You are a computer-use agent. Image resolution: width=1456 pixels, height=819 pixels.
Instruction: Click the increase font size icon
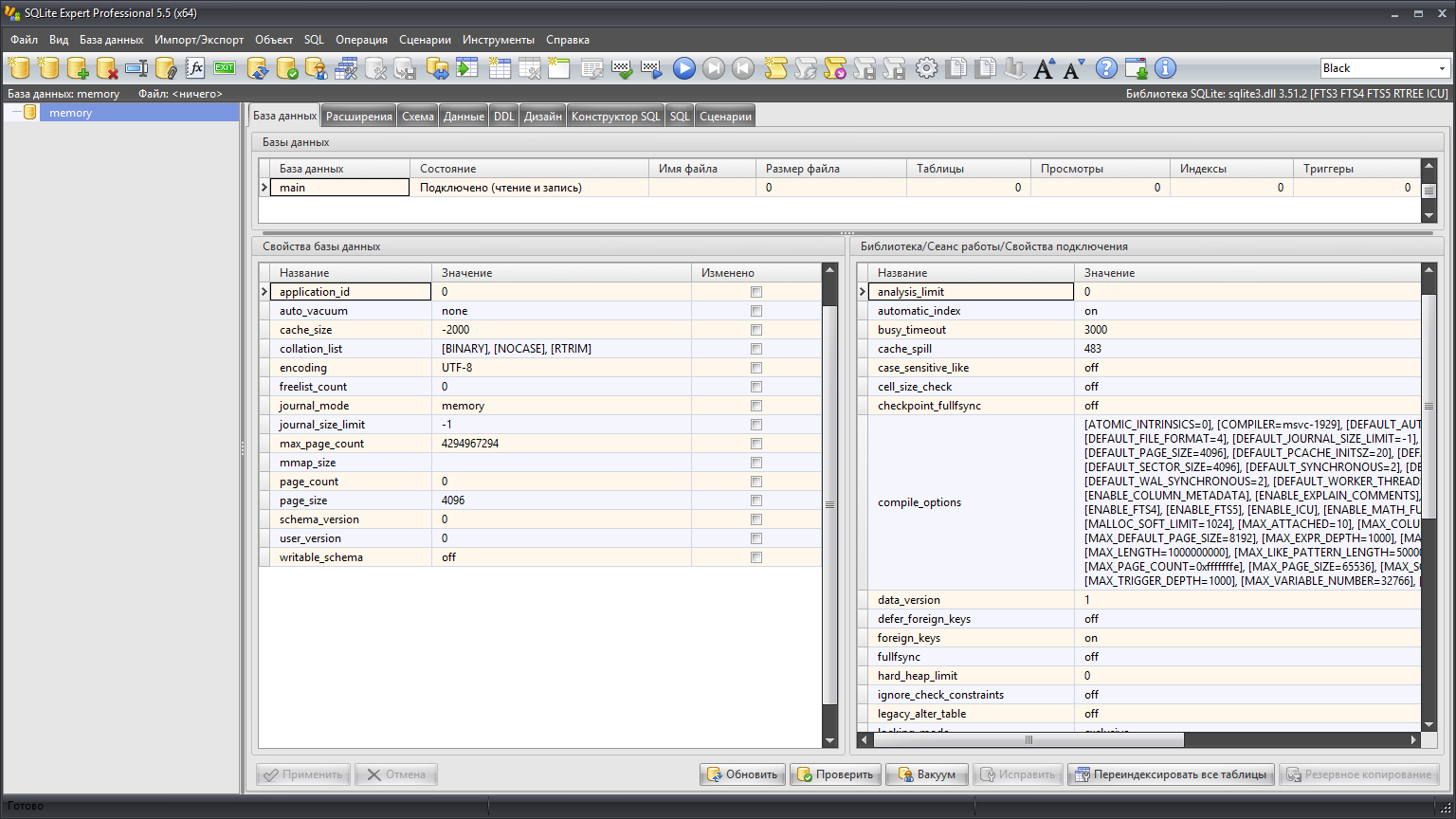[1044, 68]
